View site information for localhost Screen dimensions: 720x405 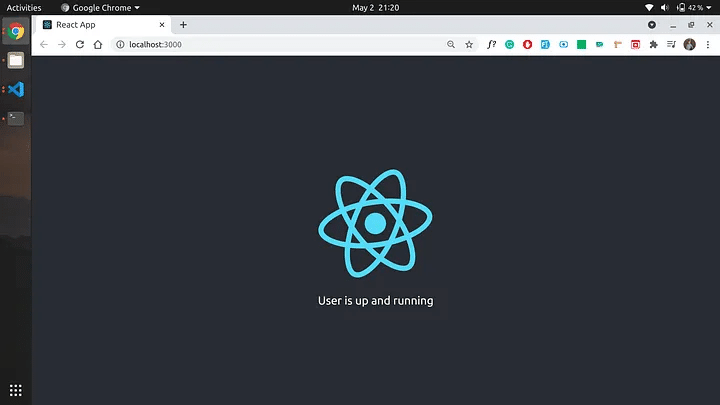pyautogui.click(x=120, y=45)
